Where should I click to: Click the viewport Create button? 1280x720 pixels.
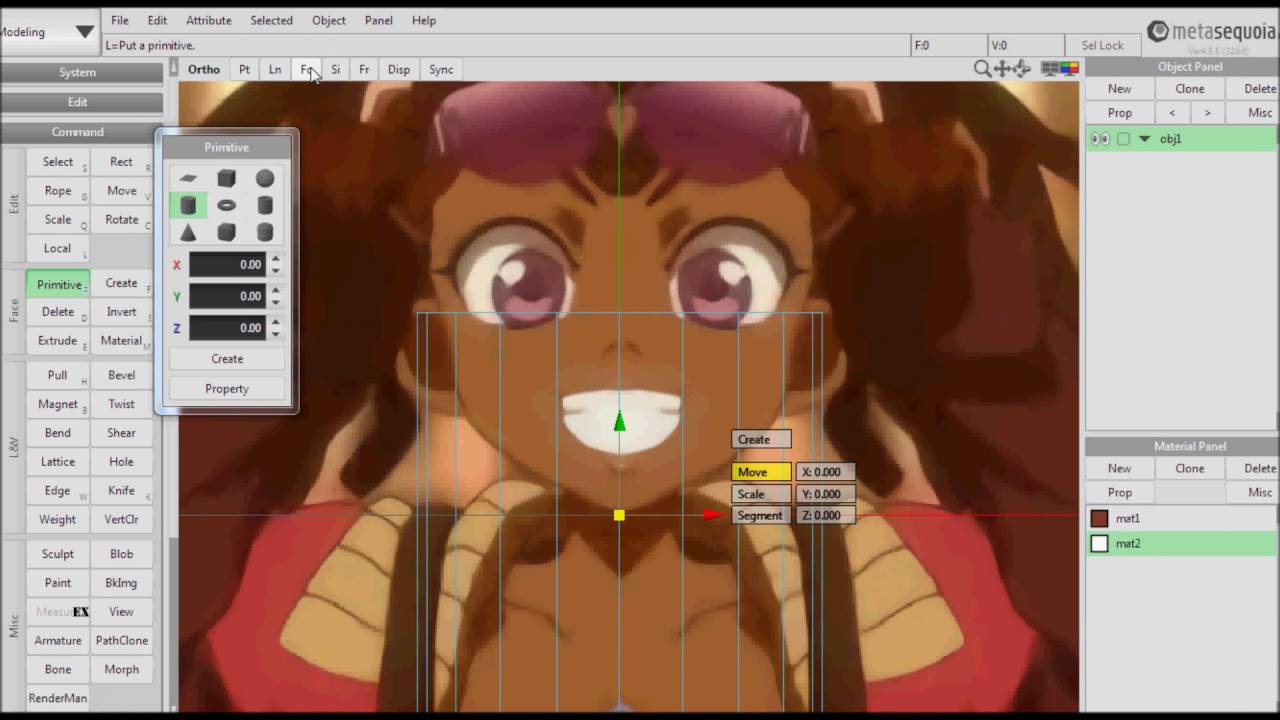click(761, 439)
